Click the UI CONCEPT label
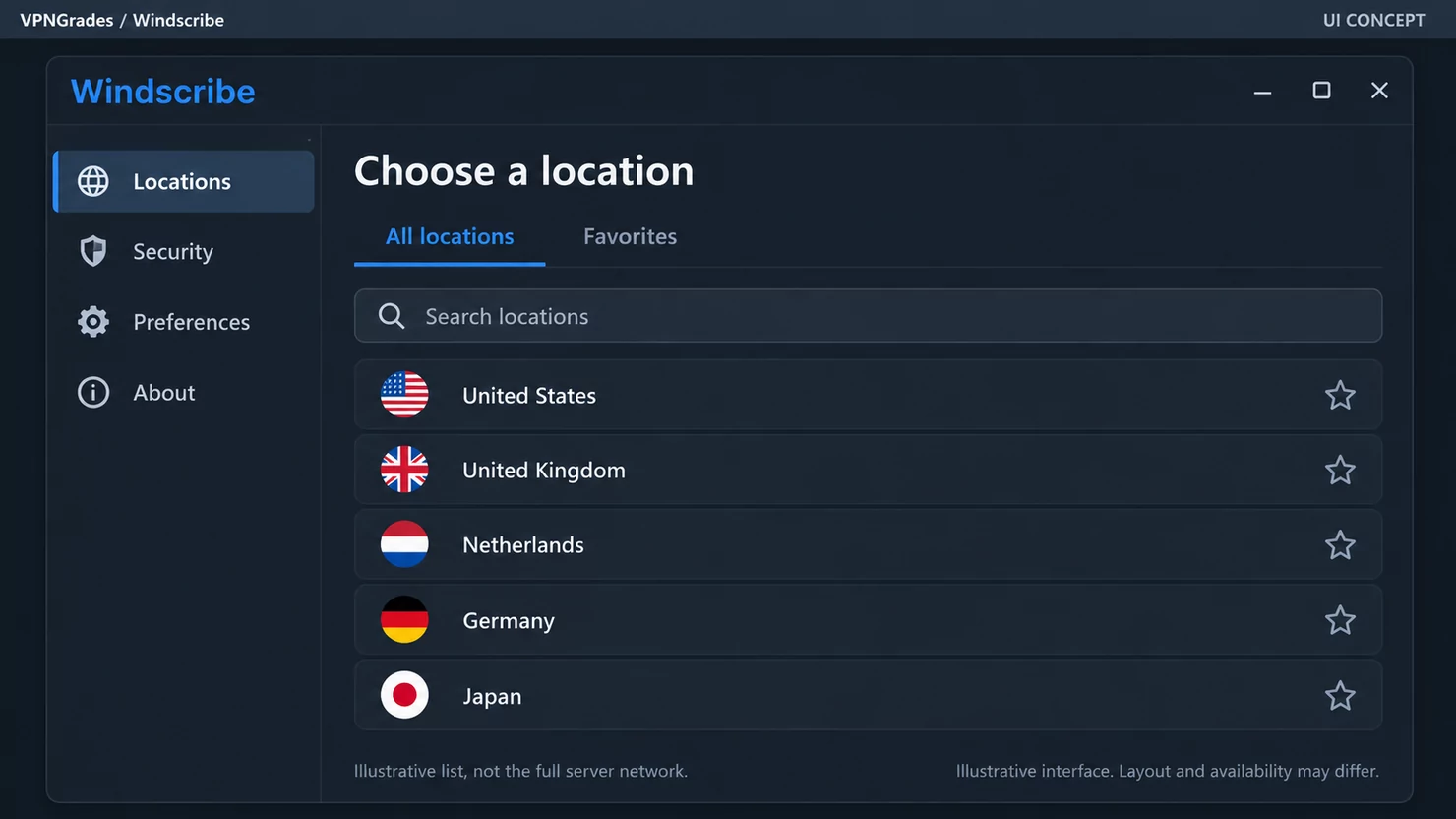Screen dimensions: 1456x819 tap(1373, 20)
